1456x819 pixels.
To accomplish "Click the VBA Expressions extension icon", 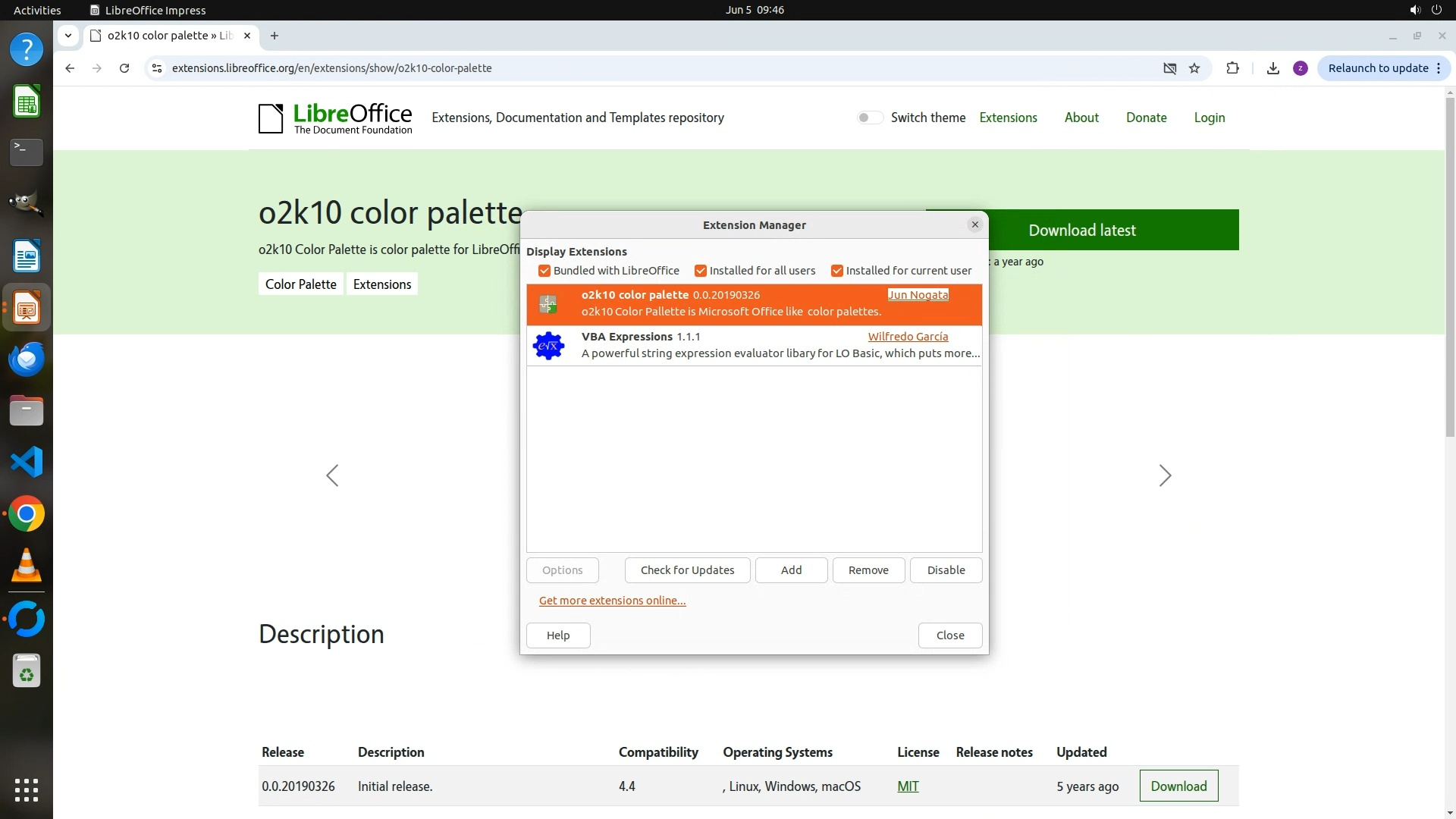I will (x=548, y=346).
